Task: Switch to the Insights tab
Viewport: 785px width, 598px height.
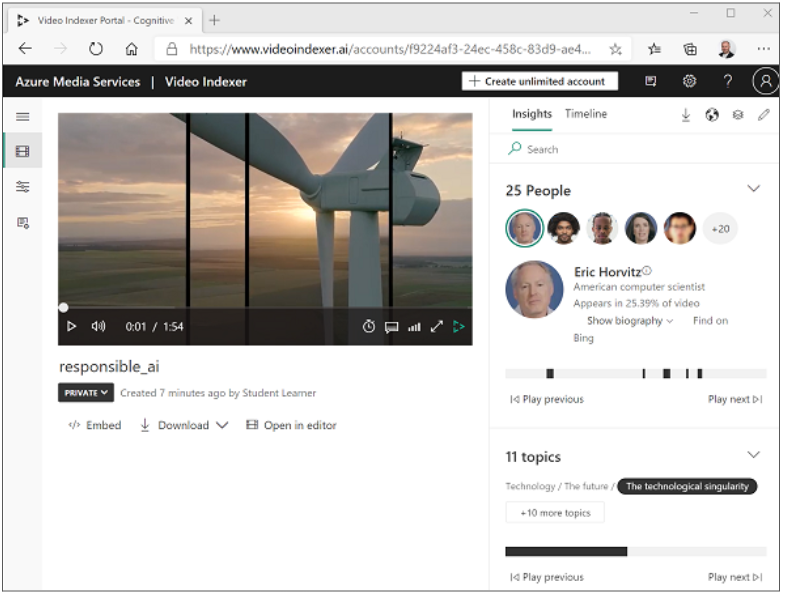Action: point(534,115)
